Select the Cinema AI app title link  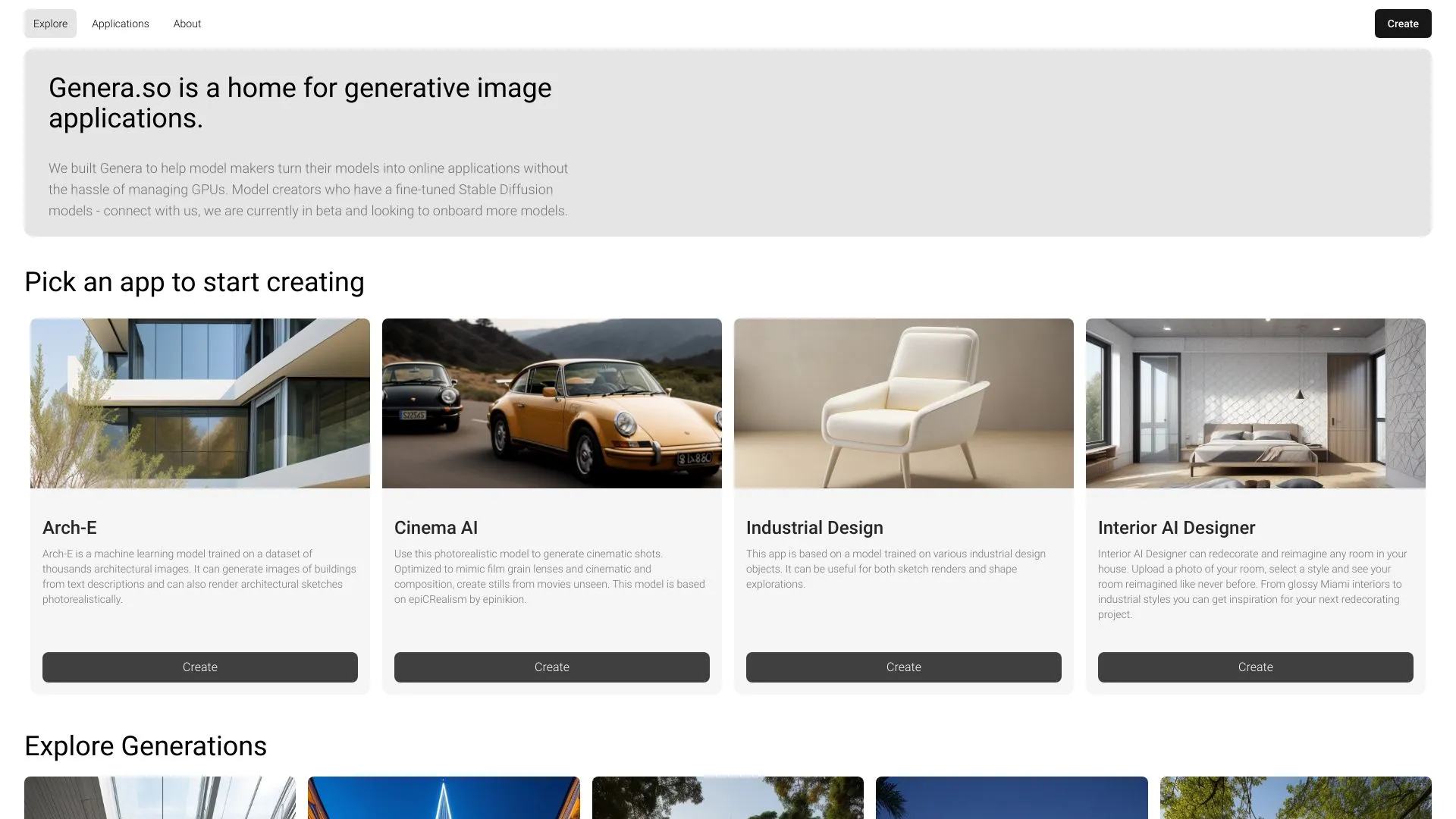tap(436, 528)
